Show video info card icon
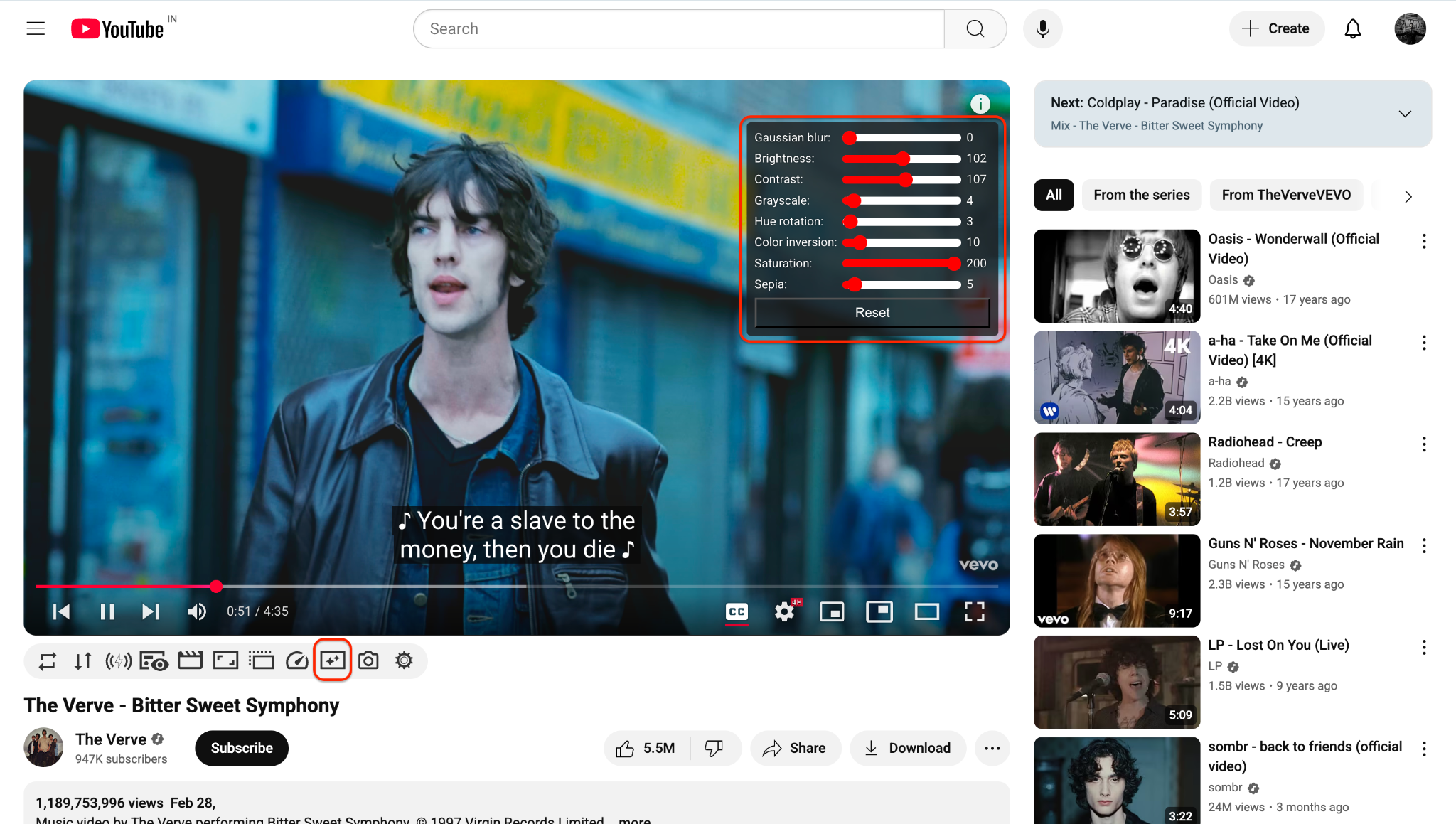Image resolution: width=1456 pixels, height=824 pixels. pyautogui.click(x=980, y=104)
